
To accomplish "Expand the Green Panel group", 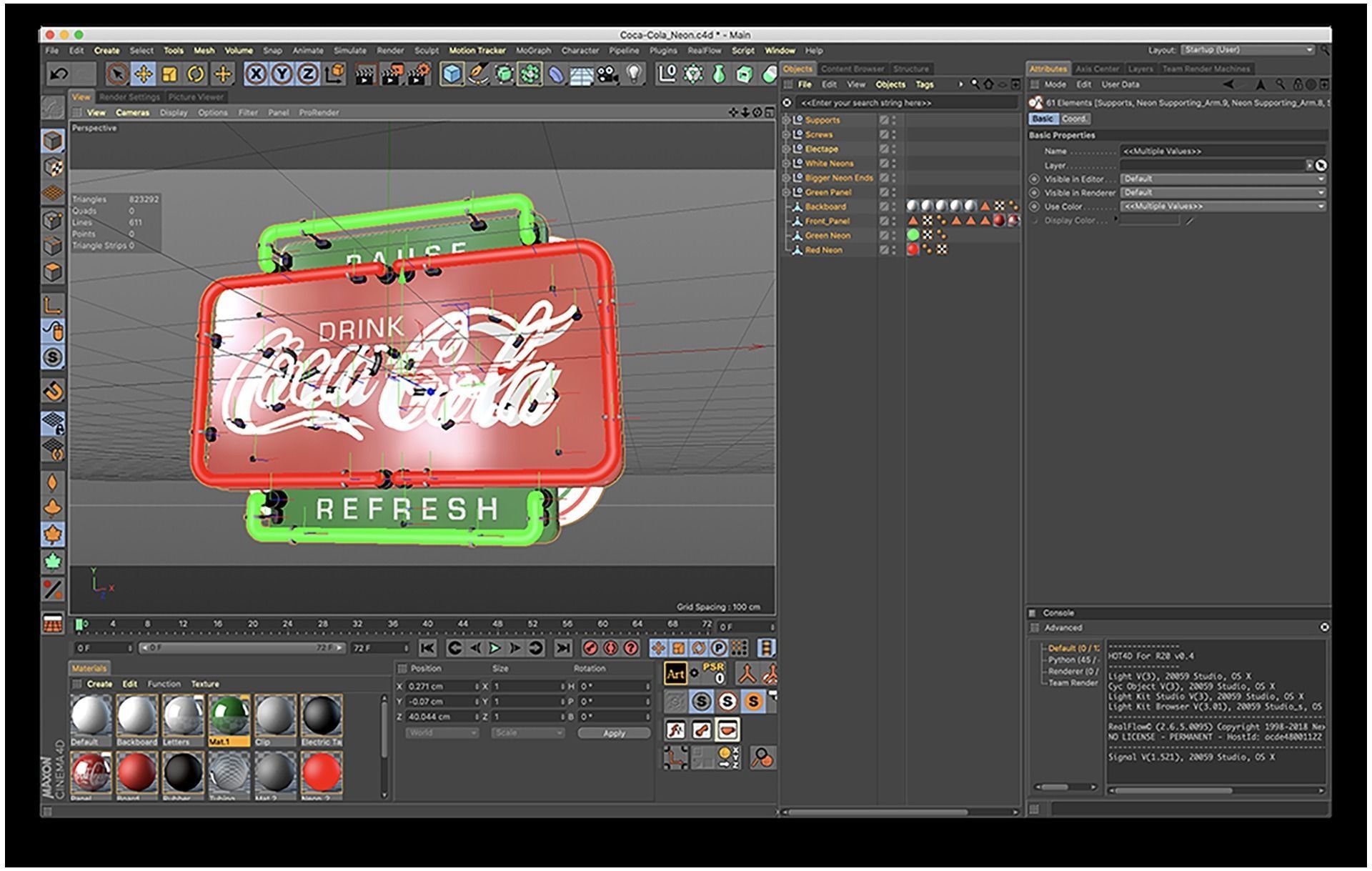I will 786,192.
